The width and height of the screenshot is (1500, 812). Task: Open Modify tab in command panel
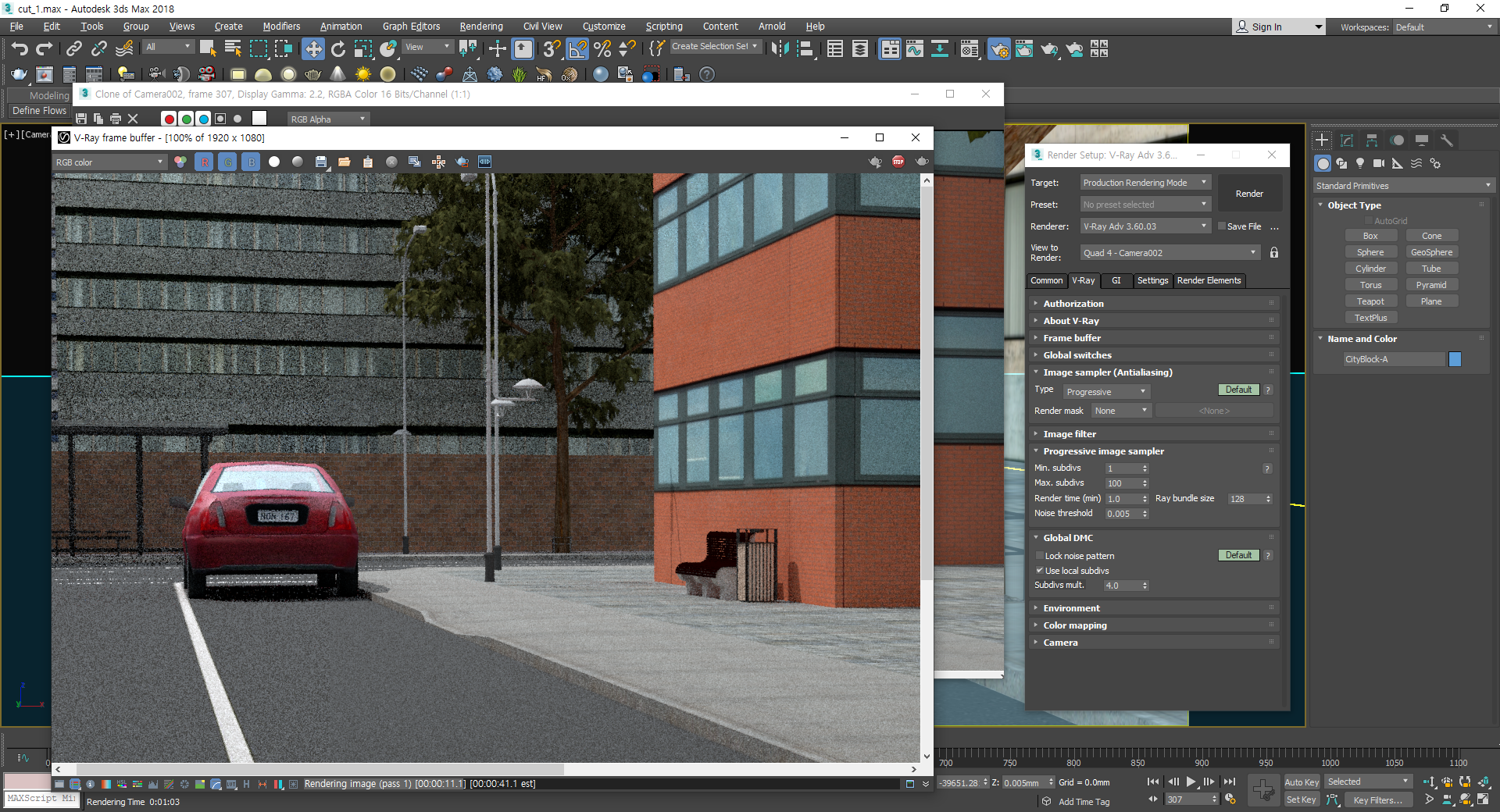pos(1347,141)
